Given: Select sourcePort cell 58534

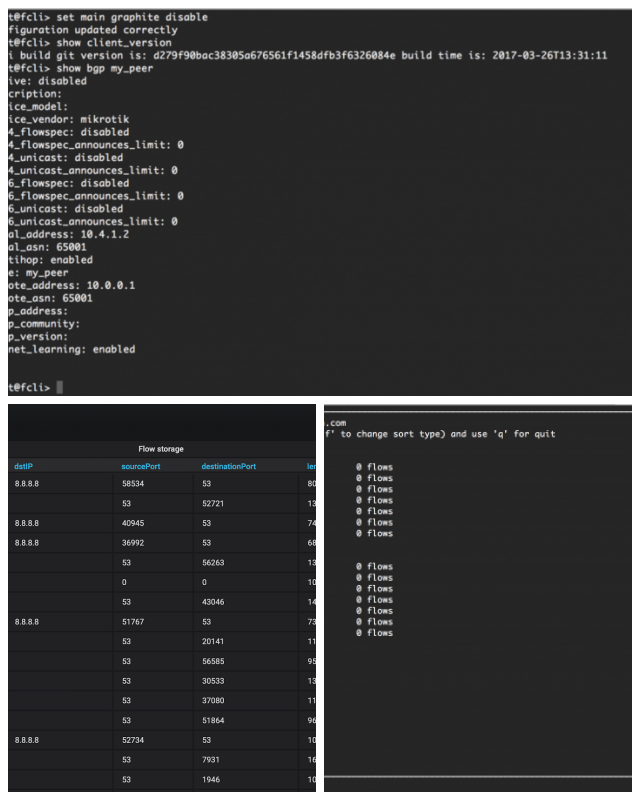Looking at the screenshot, I should pyautogui.click(x=135, y=484).
